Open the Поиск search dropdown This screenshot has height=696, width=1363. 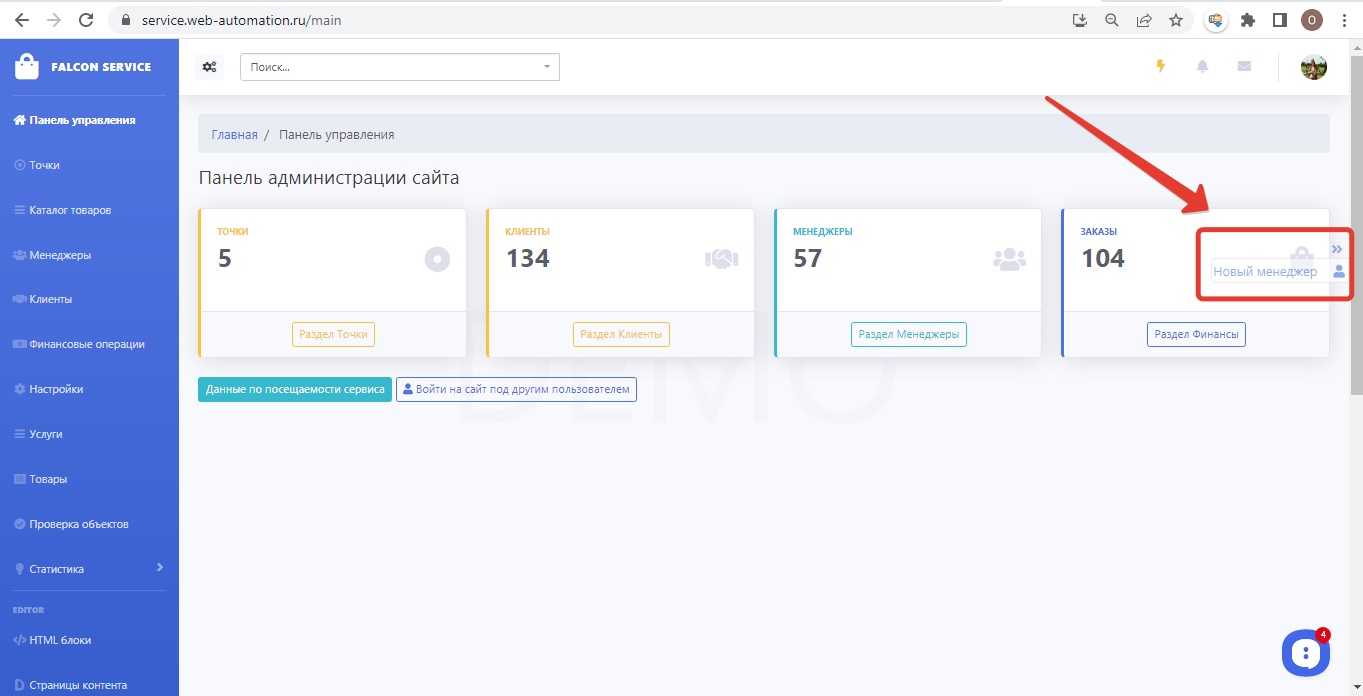pos(399,67)
